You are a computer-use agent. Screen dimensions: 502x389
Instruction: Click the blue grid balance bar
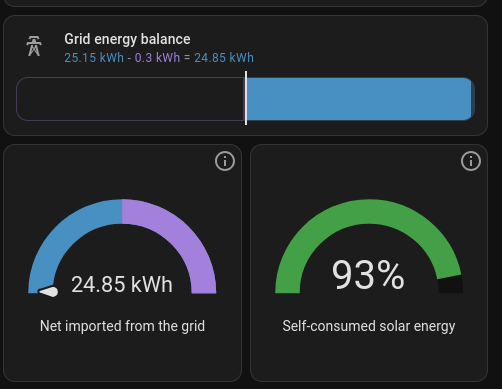point(360,99)
